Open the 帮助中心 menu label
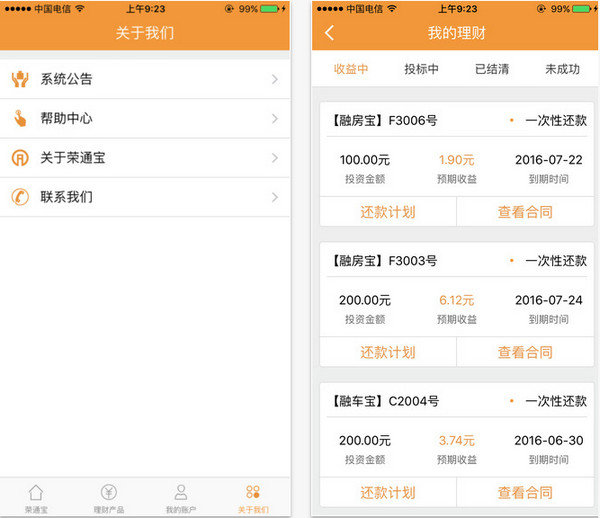This screenshot has height=518, width=600. [67, 118]
